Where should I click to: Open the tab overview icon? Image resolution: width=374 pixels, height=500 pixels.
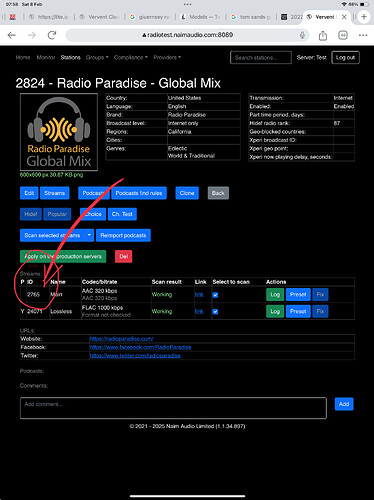click(x=343, y=35)
